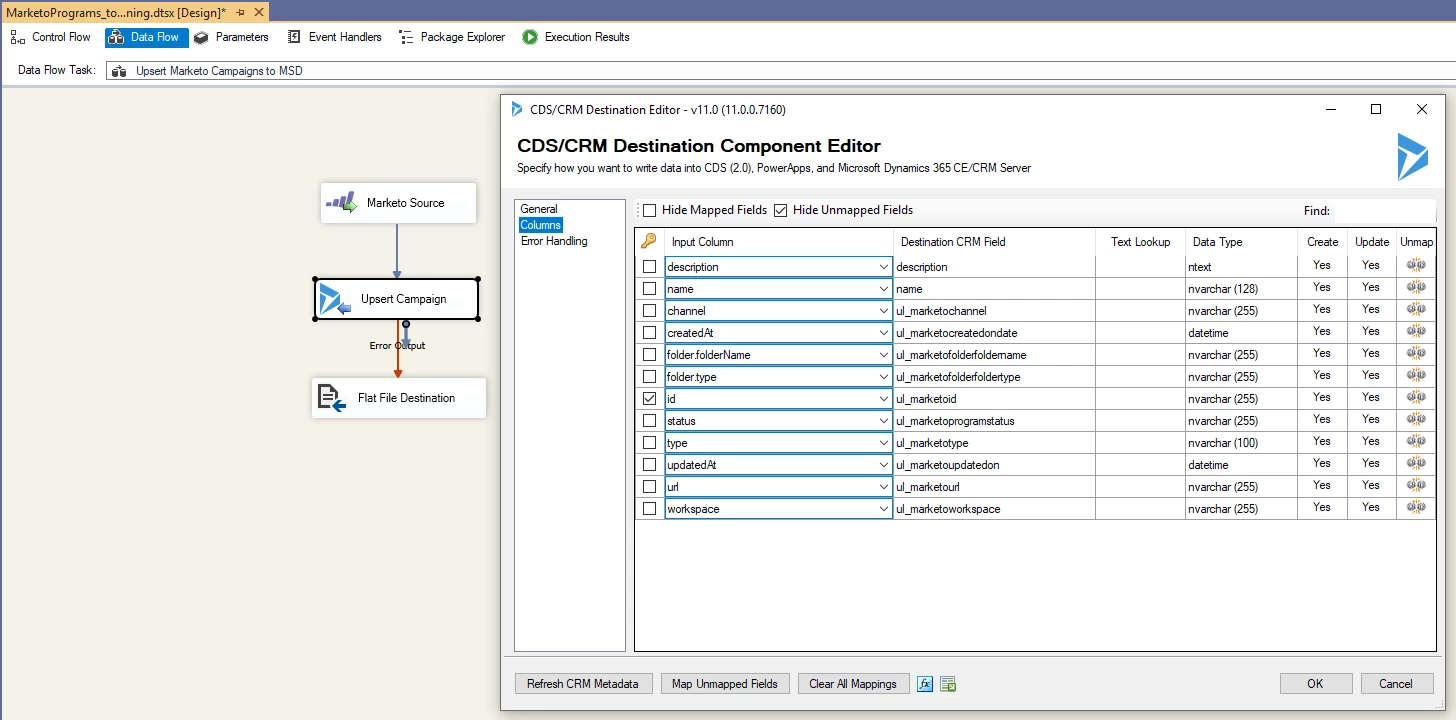The width and height of the screenshot is (1456, 720).
Task: Click inside the Find search field
Action: tap(1384, 211)
